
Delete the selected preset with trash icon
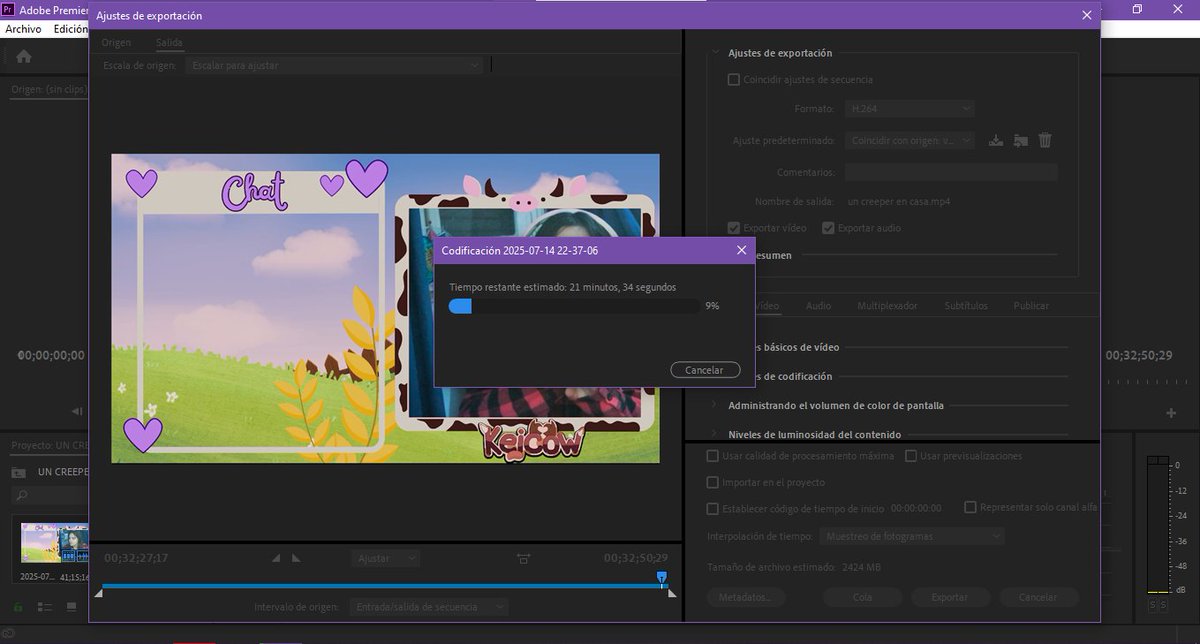tap(1044, 140)
